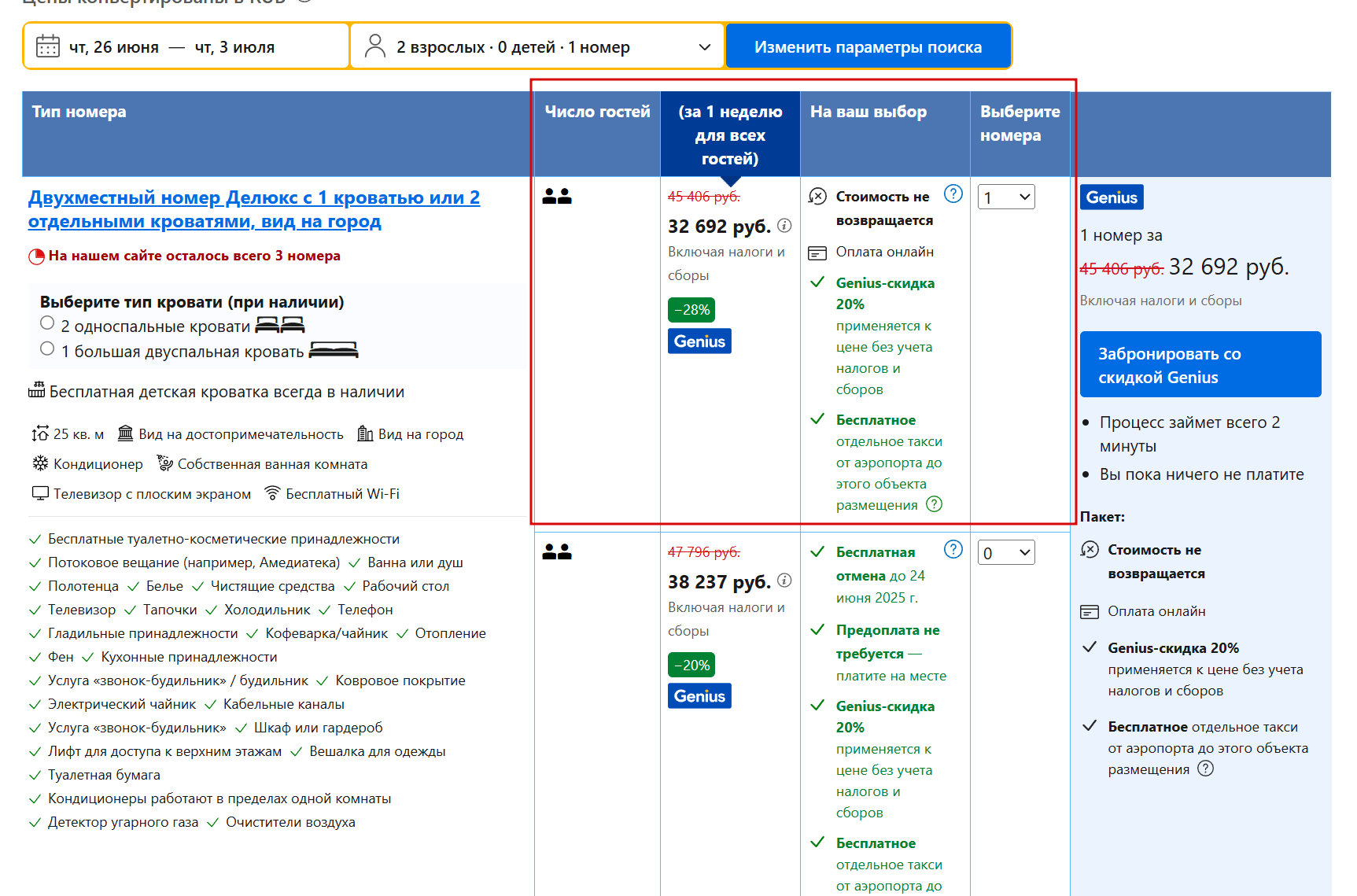The height and width of the screenshot is (896, 1357).
Task: Click the red scarcity clock icon
Action: (x=36, y=256)
